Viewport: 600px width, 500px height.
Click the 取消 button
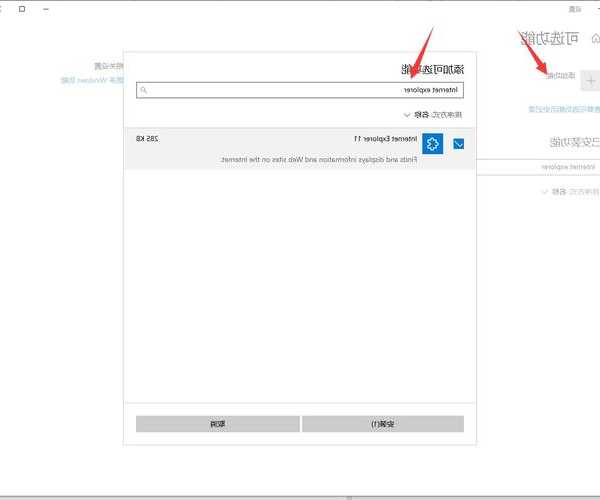217,424
